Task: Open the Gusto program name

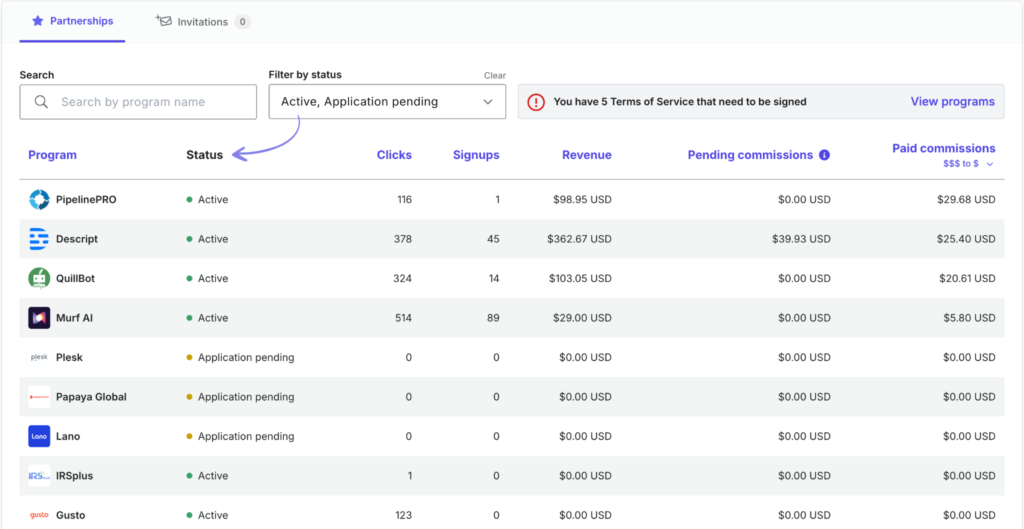Action: 71,515
